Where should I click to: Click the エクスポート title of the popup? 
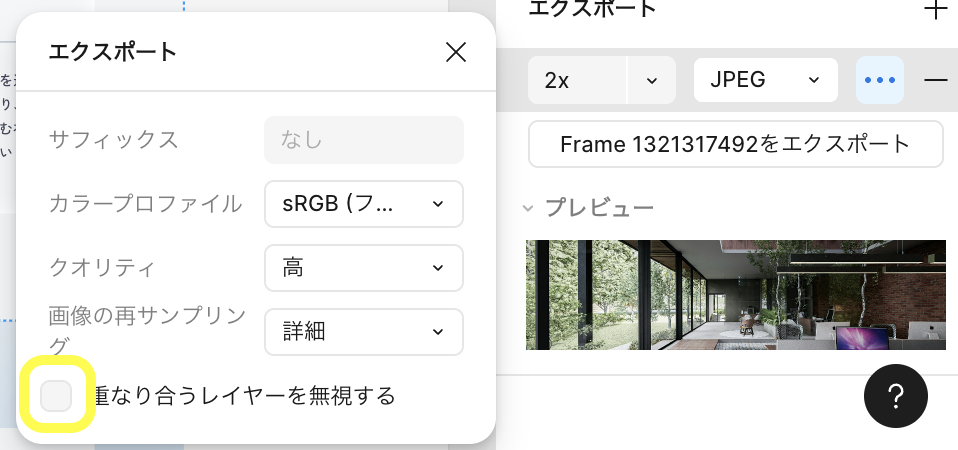click(112, 52)
